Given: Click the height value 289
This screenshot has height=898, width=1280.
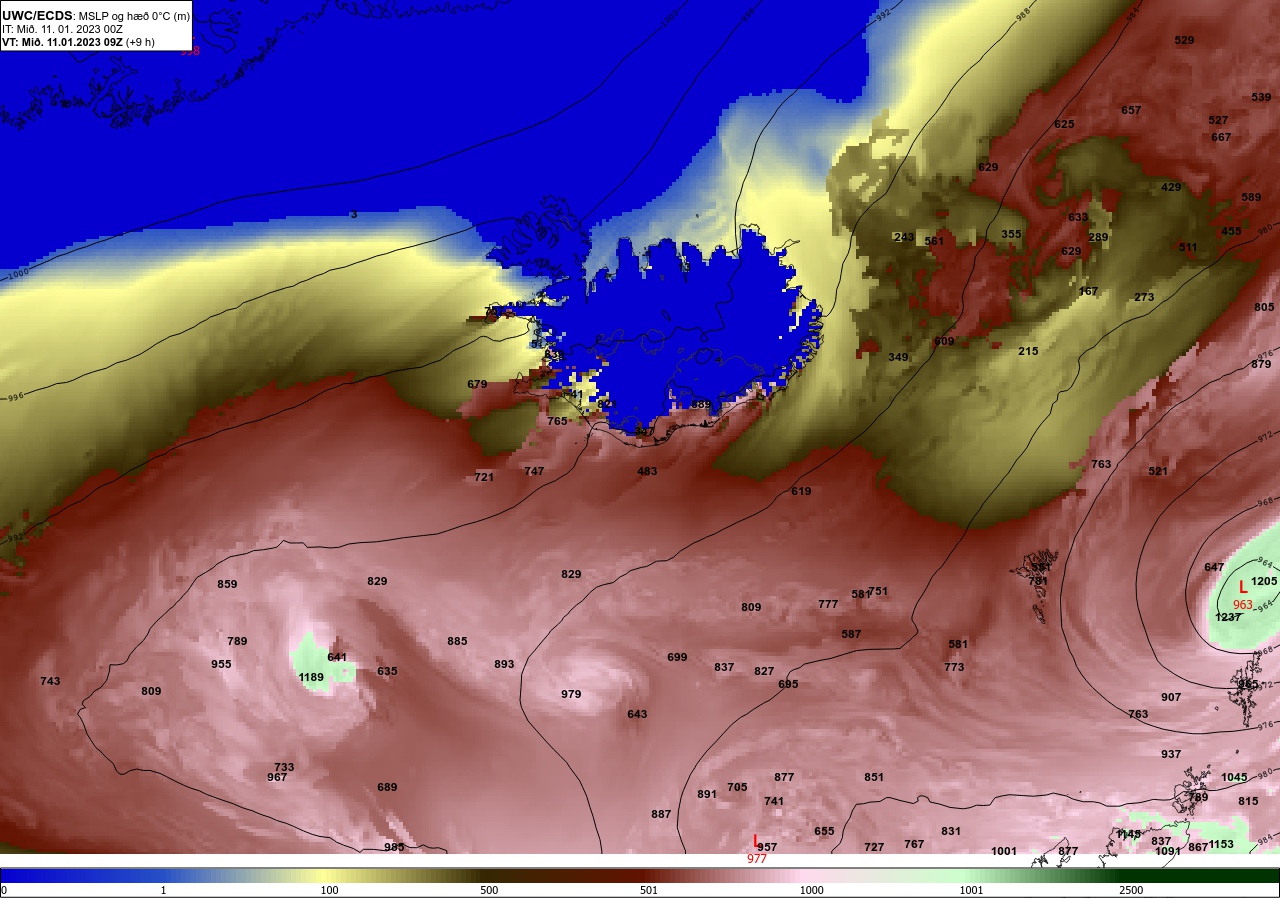Looking at the screenshot, I should [1098, 237].
